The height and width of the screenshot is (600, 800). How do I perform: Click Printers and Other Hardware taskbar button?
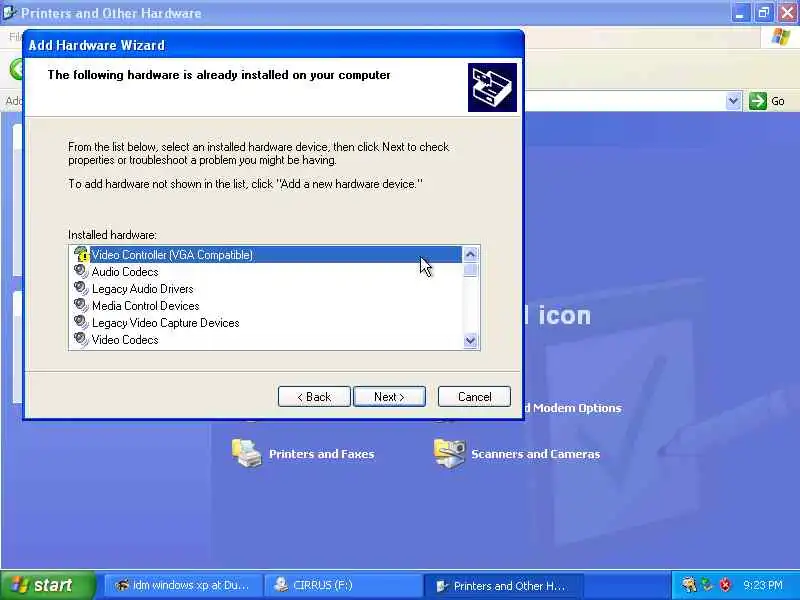503,585
